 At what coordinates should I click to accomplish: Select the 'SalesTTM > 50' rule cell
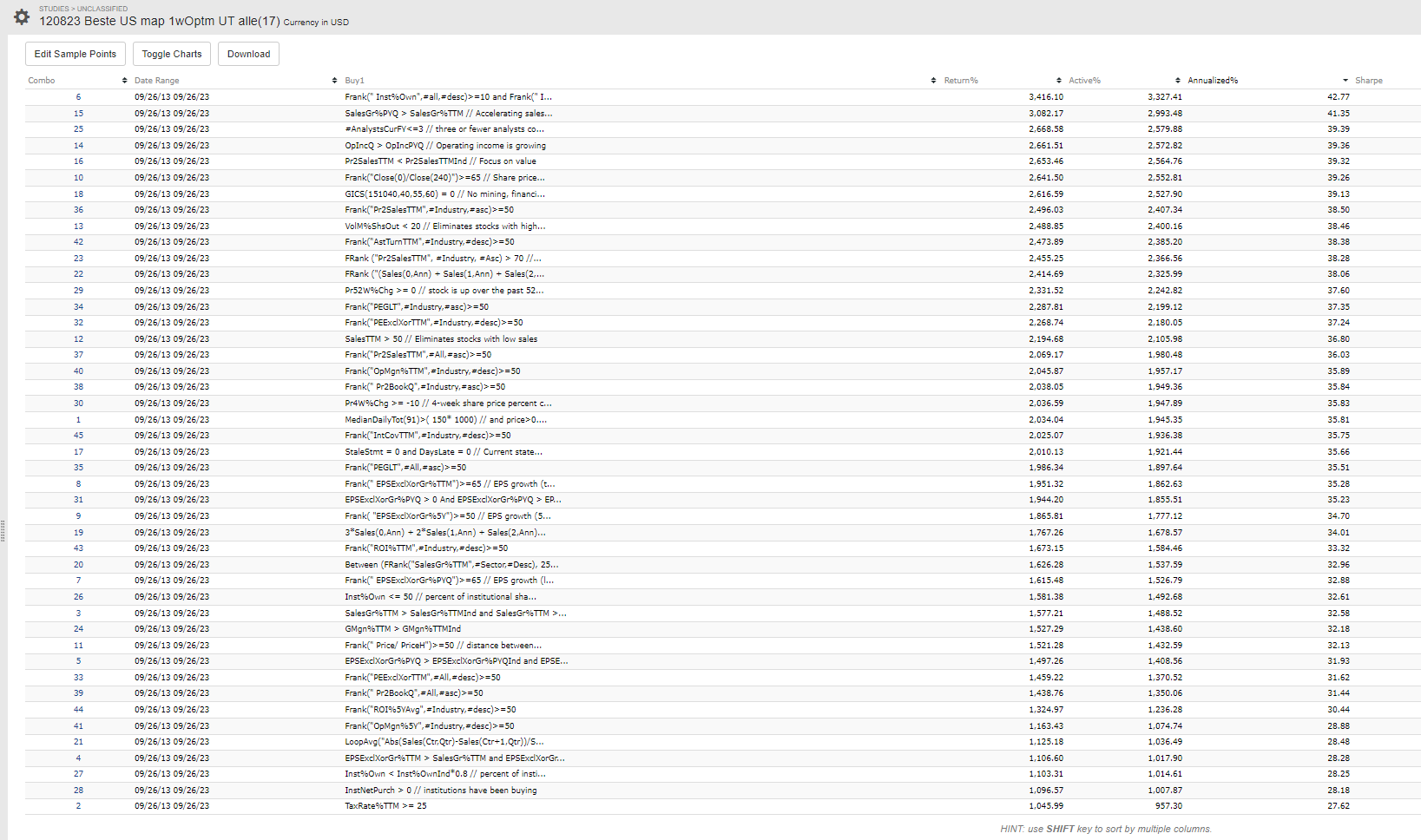441,339
